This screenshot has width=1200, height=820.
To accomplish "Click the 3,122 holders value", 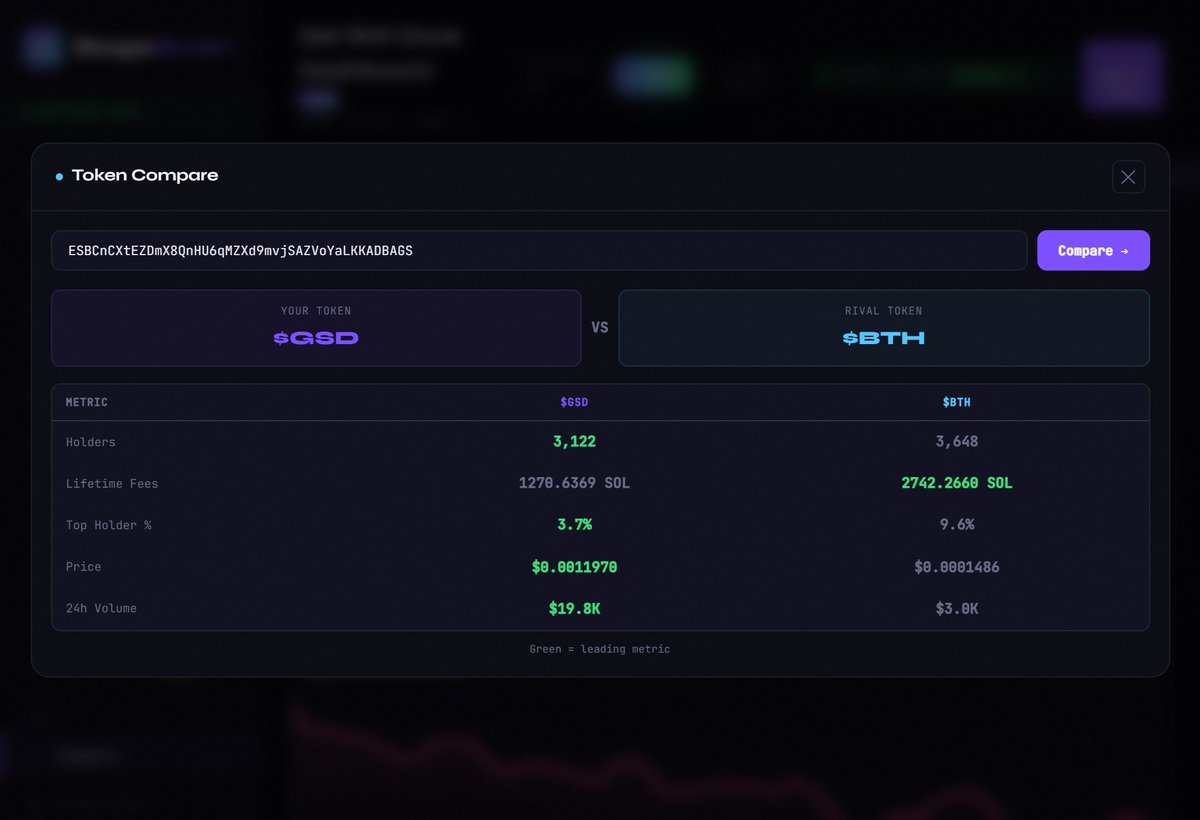I will [574, 441].
